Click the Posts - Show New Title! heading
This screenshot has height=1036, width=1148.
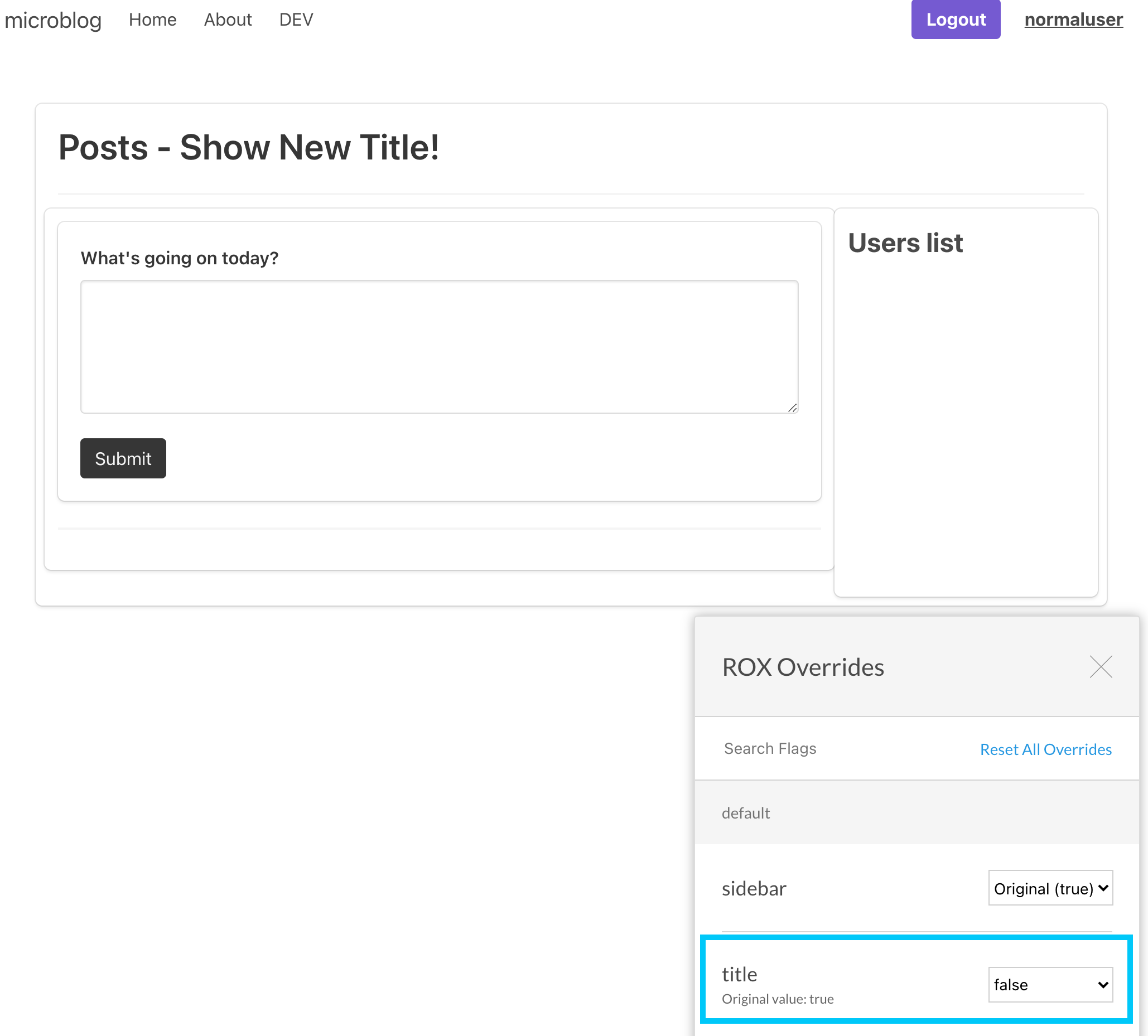click(x=249, y=147)
